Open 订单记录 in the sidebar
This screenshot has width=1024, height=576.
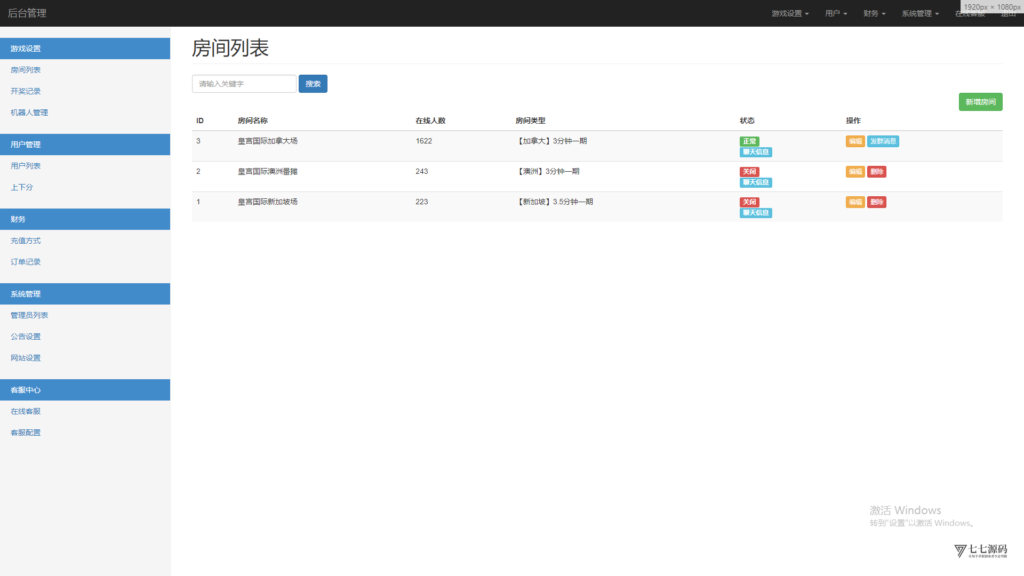pos(26,261)
